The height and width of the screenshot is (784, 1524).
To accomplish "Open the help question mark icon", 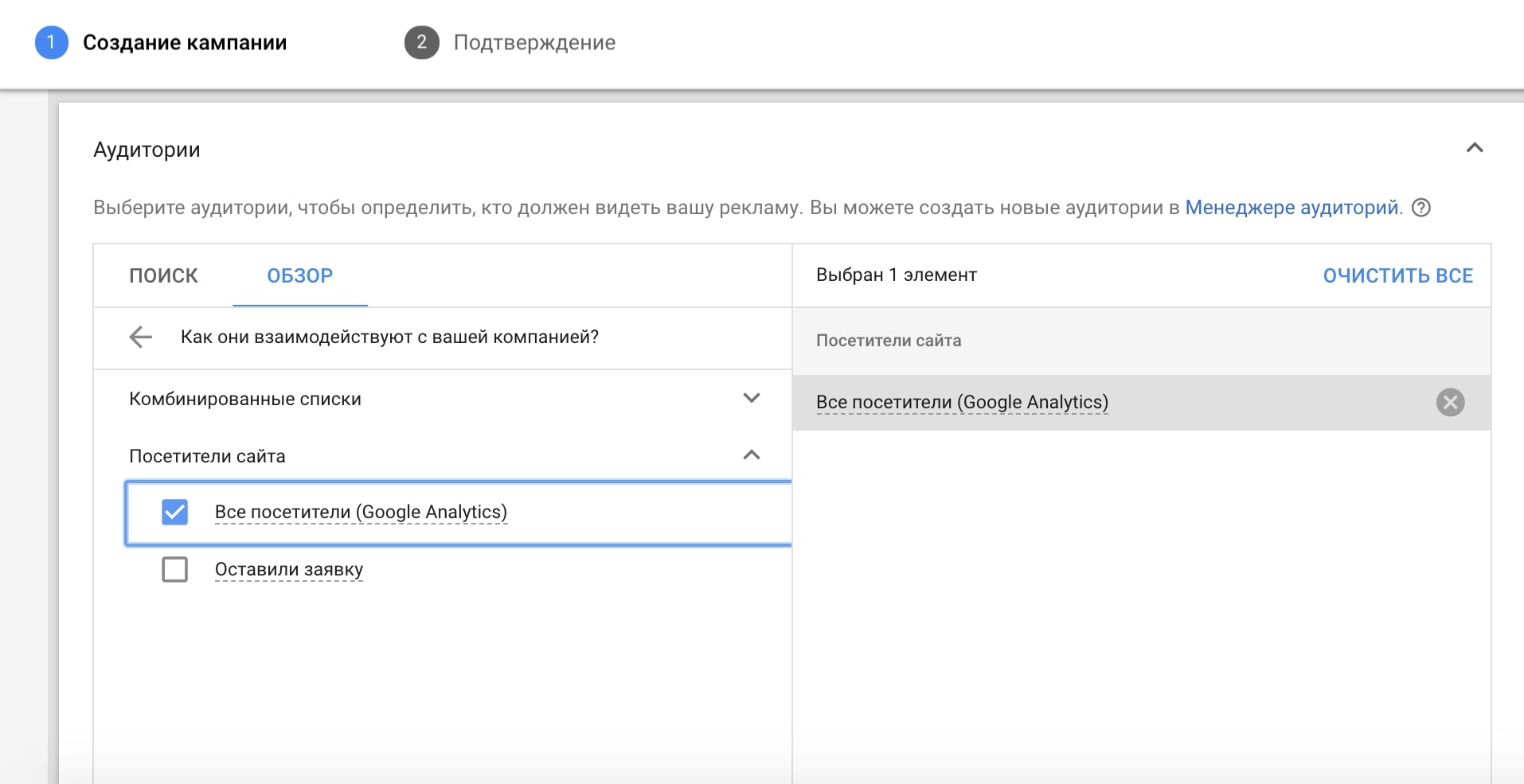I will [x=1420, y=208].
